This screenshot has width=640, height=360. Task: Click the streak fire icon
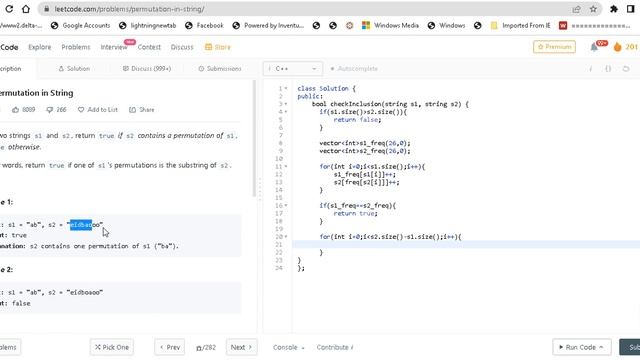tap(617, 47)
